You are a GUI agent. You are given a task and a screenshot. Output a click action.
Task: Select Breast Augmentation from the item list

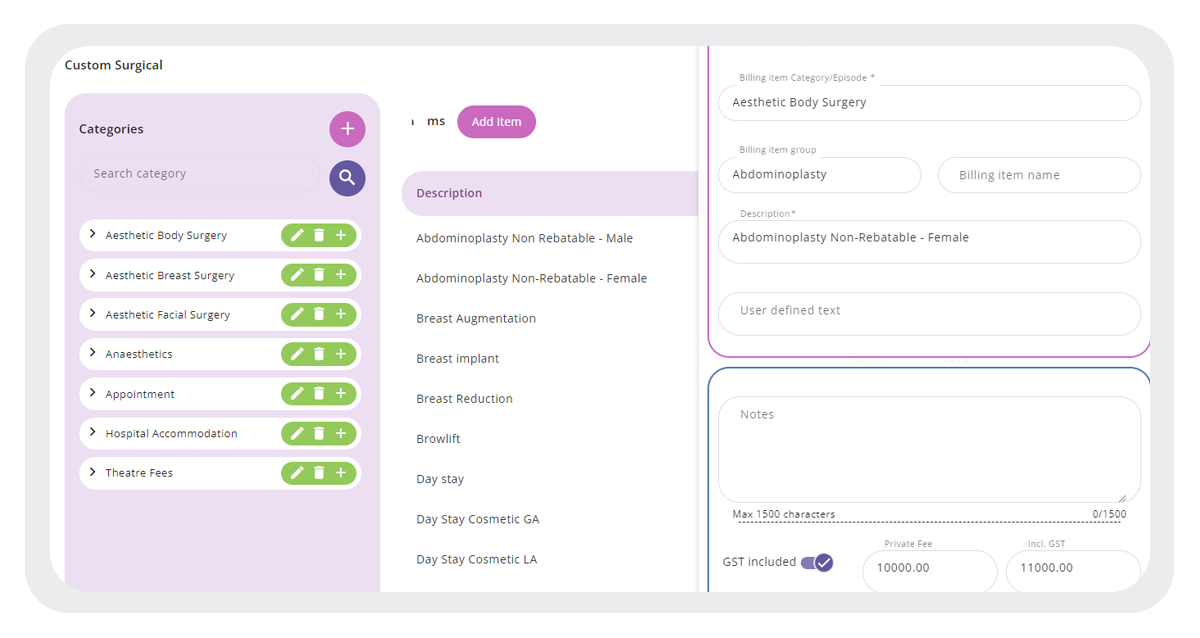click(476, 318)
